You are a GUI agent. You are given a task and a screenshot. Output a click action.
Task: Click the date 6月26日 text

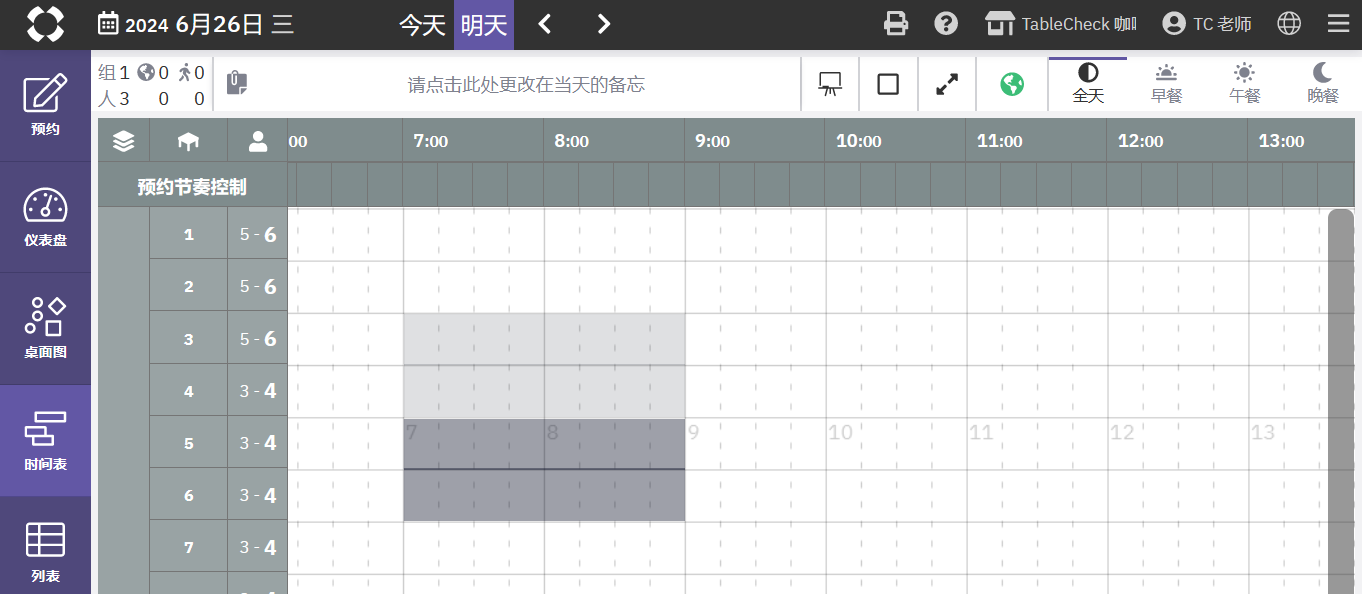(219, 24)
